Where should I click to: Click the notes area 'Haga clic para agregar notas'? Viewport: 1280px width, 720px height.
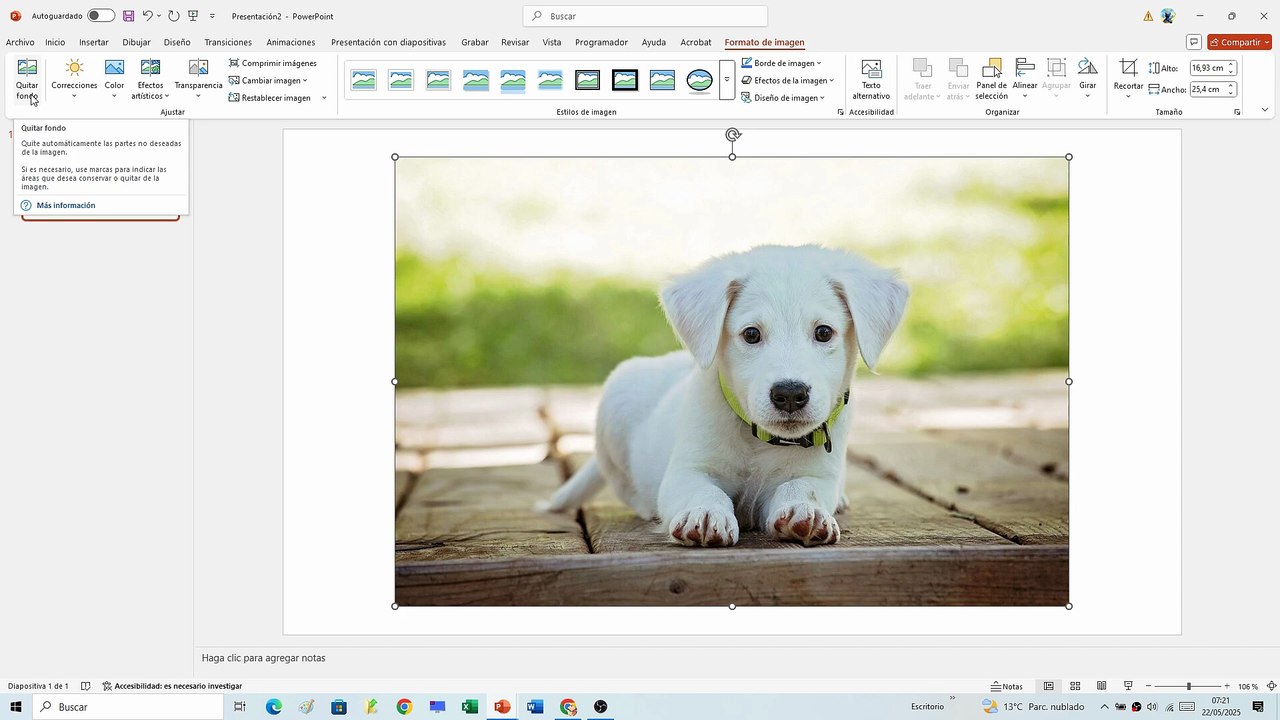(264, 658)
